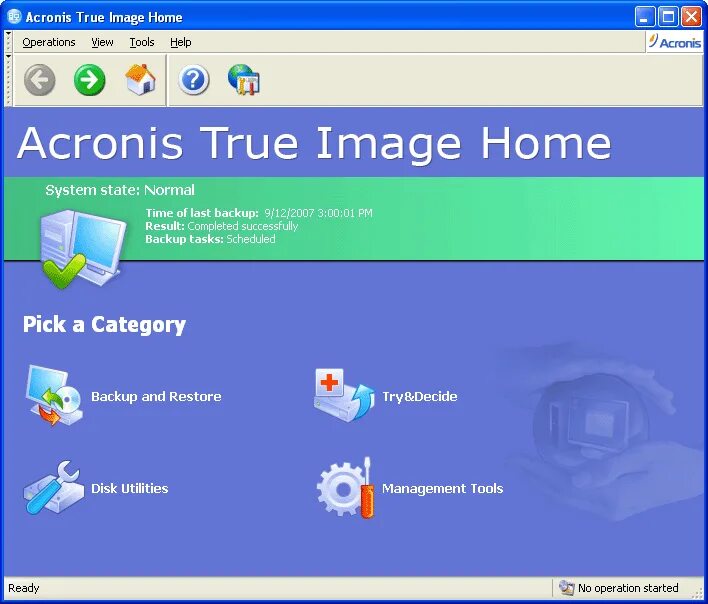Open the Tools menu
The width and height of the screenshot is (708, 604).
click(142, 42)
